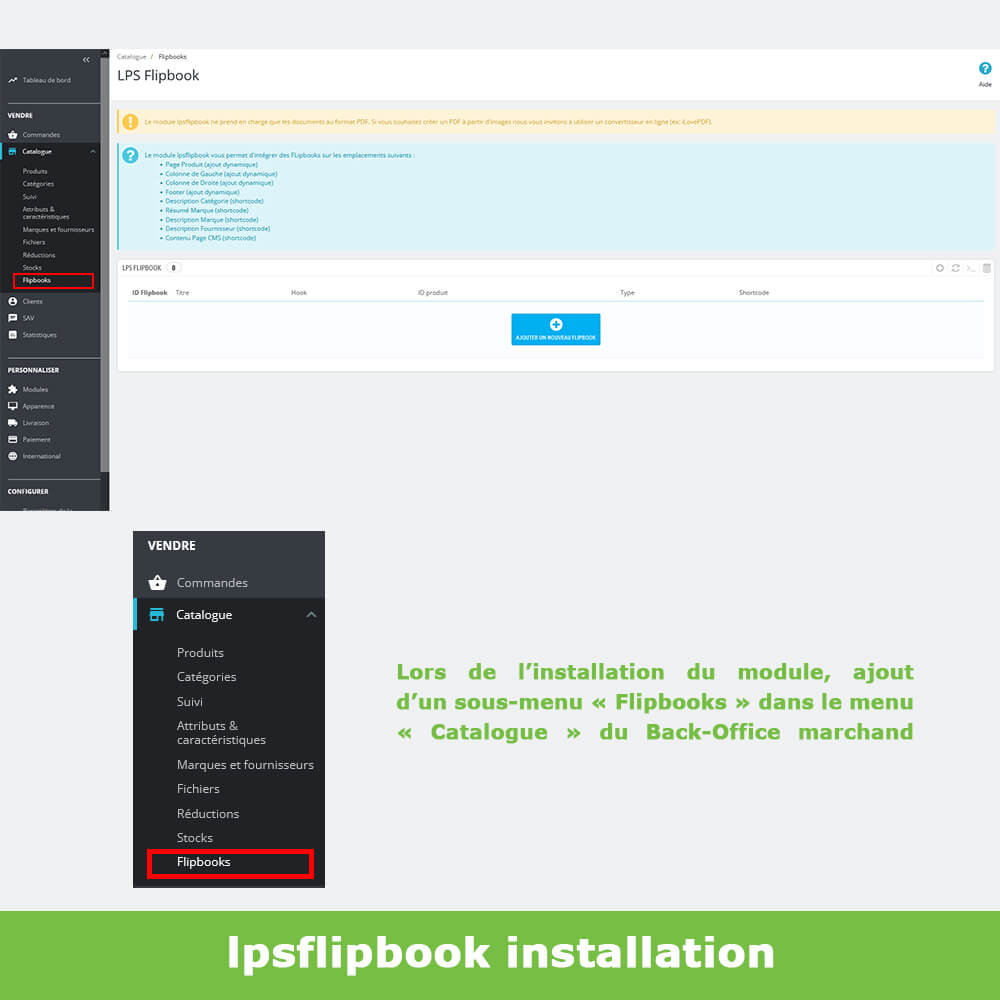Open Réductions in the enlarged menu inset
Image resolution: width=1000 pixels, height=1000 pixels.
208,814
